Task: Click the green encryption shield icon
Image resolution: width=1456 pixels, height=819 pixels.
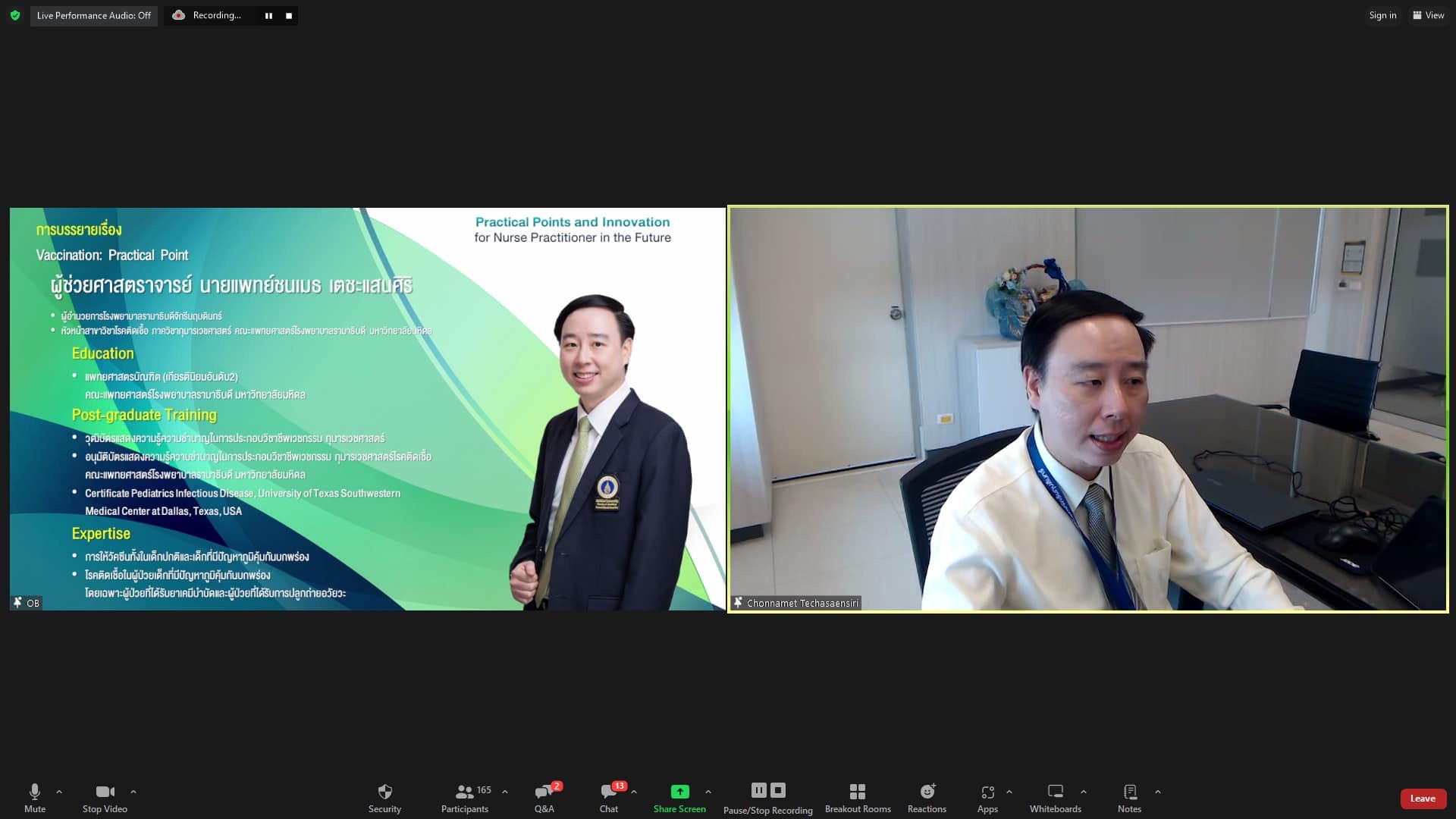Action: pyautogui.click(x=15, y=15)
